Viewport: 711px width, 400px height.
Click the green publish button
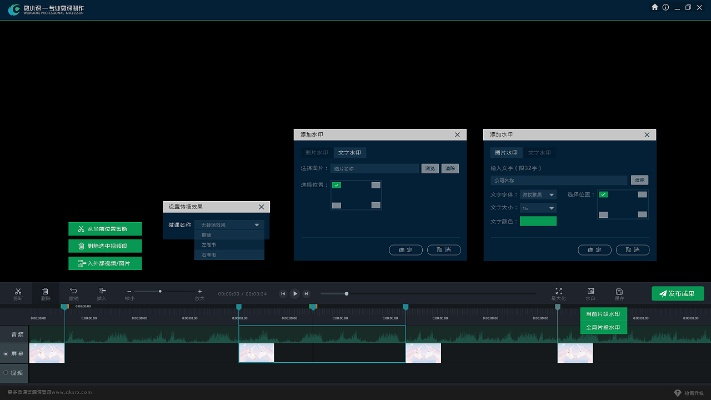click(678, 293)
